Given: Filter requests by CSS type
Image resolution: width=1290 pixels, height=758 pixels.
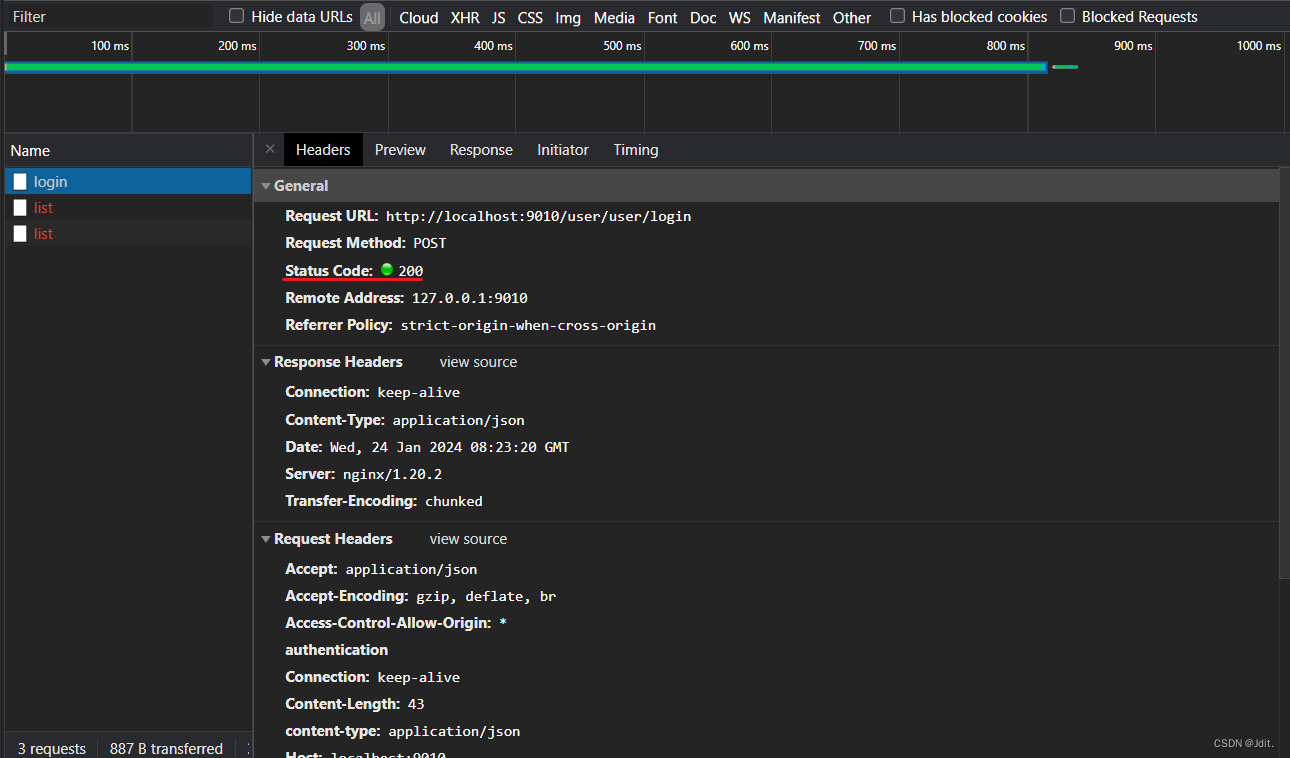Looking at the screenshot, I should [x=530, y=17].
